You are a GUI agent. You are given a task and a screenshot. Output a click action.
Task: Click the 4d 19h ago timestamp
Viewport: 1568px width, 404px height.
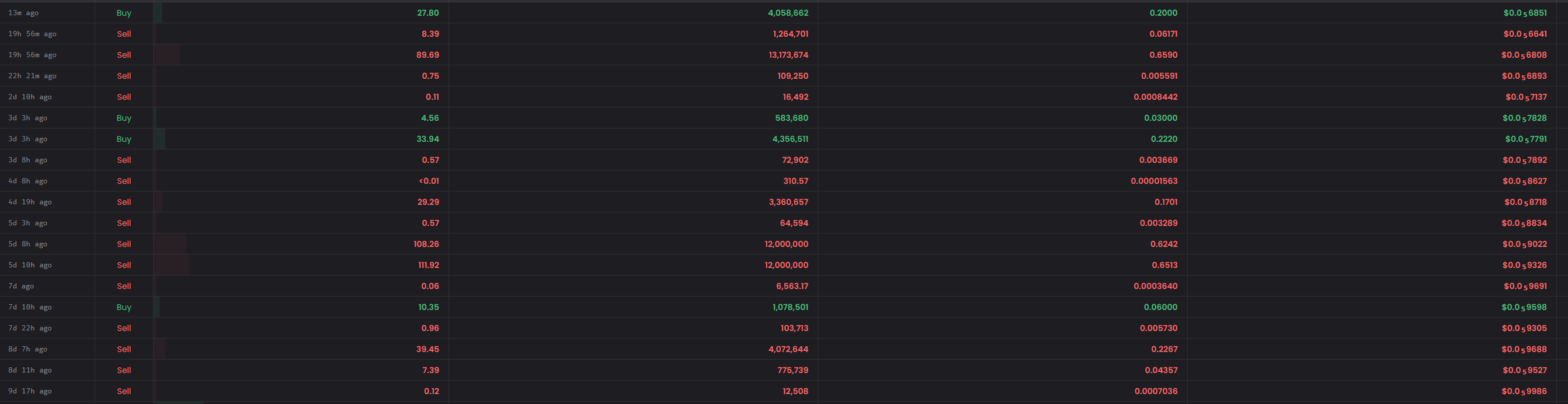[x=30, y=202]
